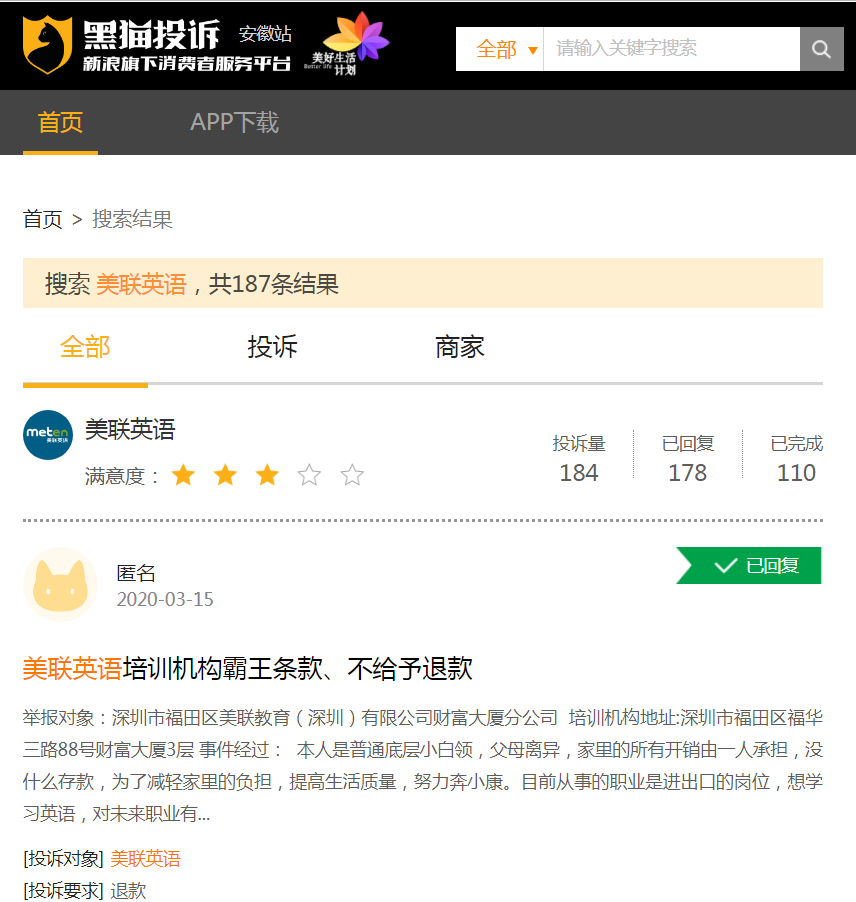Screen dimensions: 856x902
Task: Focus the keyword search input field
Action: point(670,49)
